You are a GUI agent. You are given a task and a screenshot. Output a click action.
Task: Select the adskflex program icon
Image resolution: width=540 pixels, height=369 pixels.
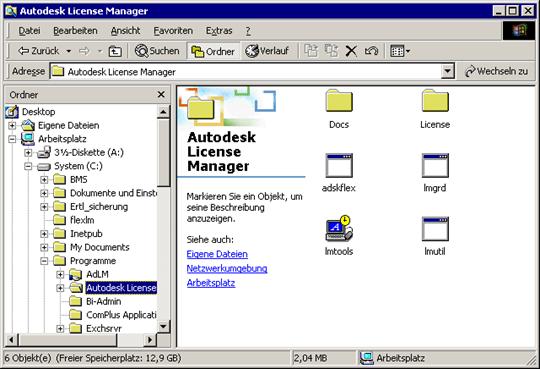[x=339, y=165]
